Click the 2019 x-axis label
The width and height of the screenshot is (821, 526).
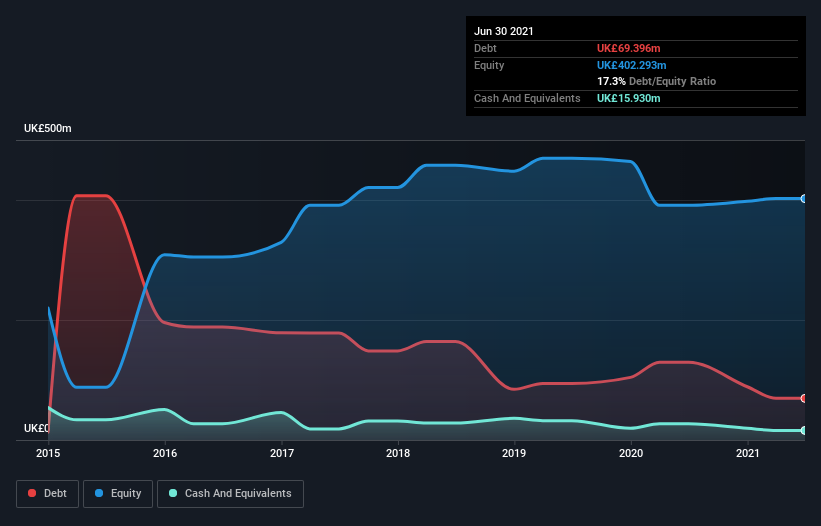click(514, 453)
